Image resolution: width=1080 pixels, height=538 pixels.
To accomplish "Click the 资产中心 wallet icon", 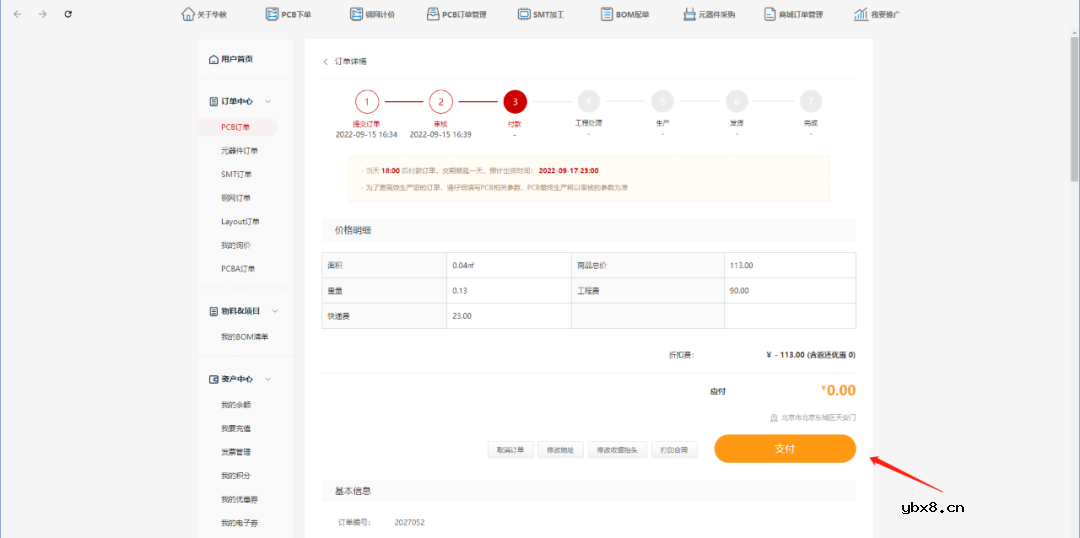I will 214,379.
